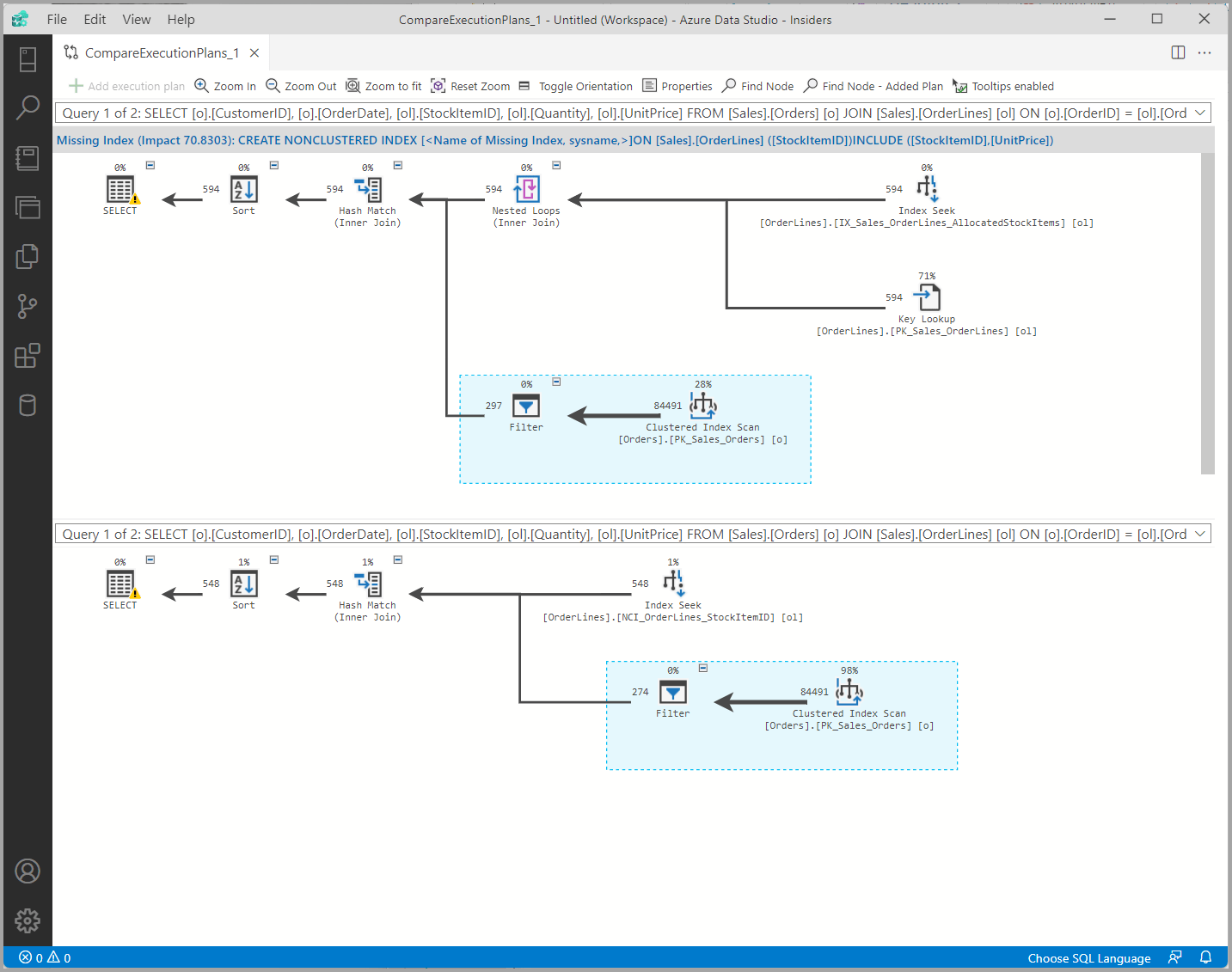Click the top plan vertical scrollbar
The width and height of the screenshot is (1232, 972).
point(1208,314)
